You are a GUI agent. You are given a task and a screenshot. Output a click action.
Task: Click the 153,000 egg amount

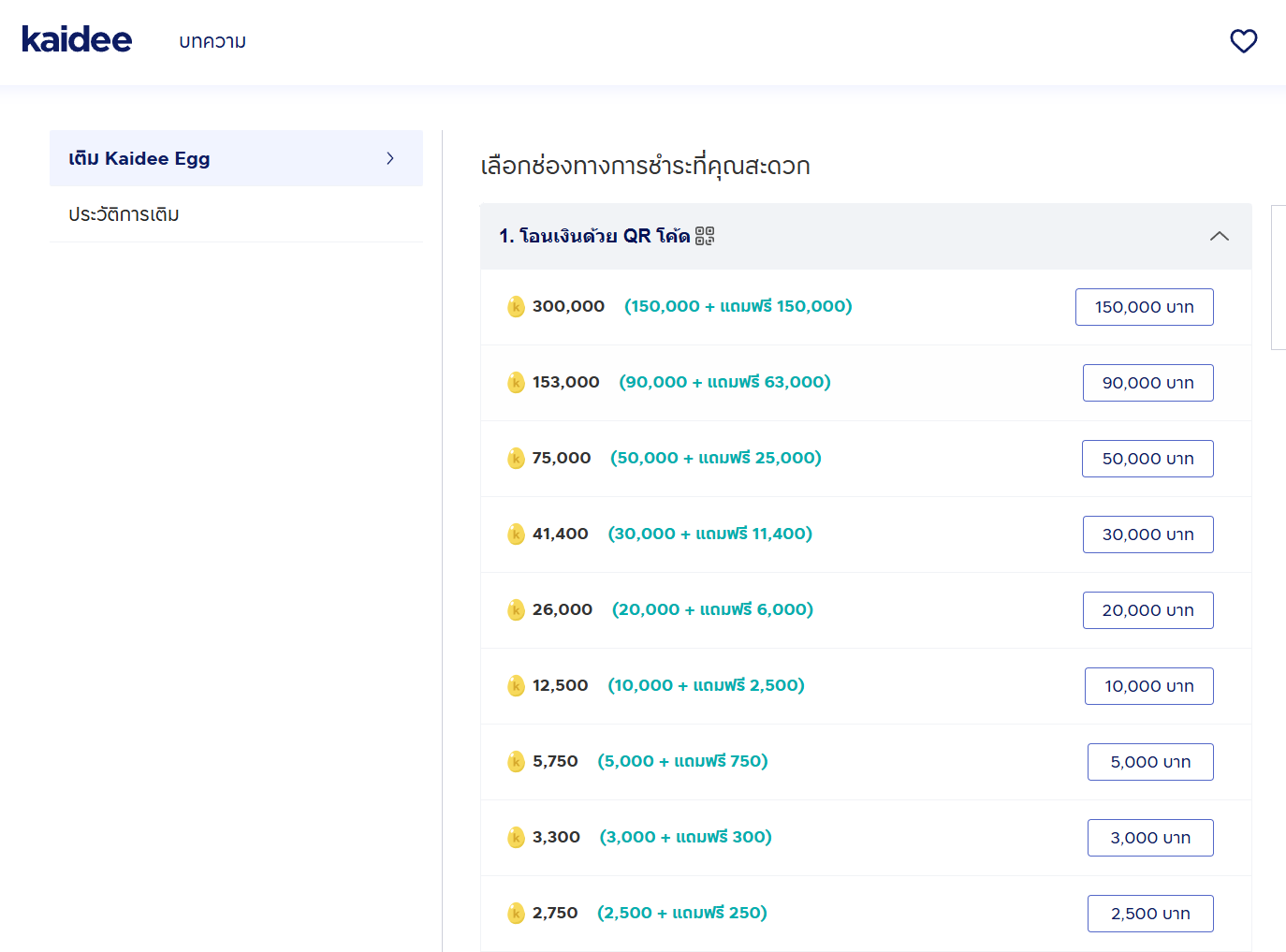click(x=566, y=382)
